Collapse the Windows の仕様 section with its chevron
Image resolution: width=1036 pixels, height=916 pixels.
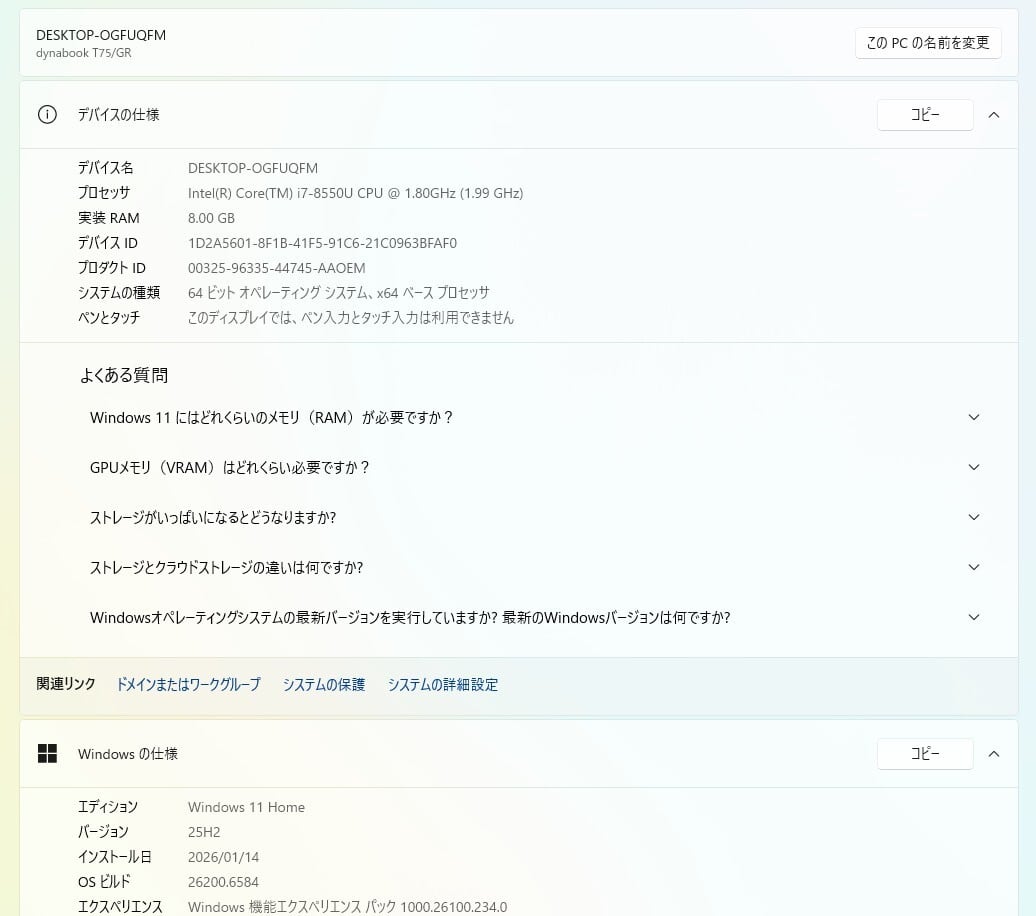pos(993,754)
